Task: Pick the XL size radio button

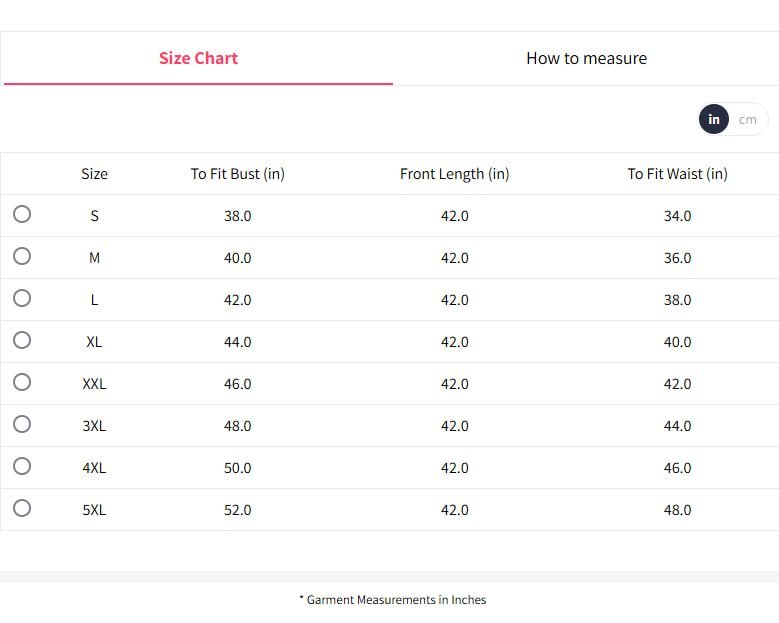Action: [22, 340]
